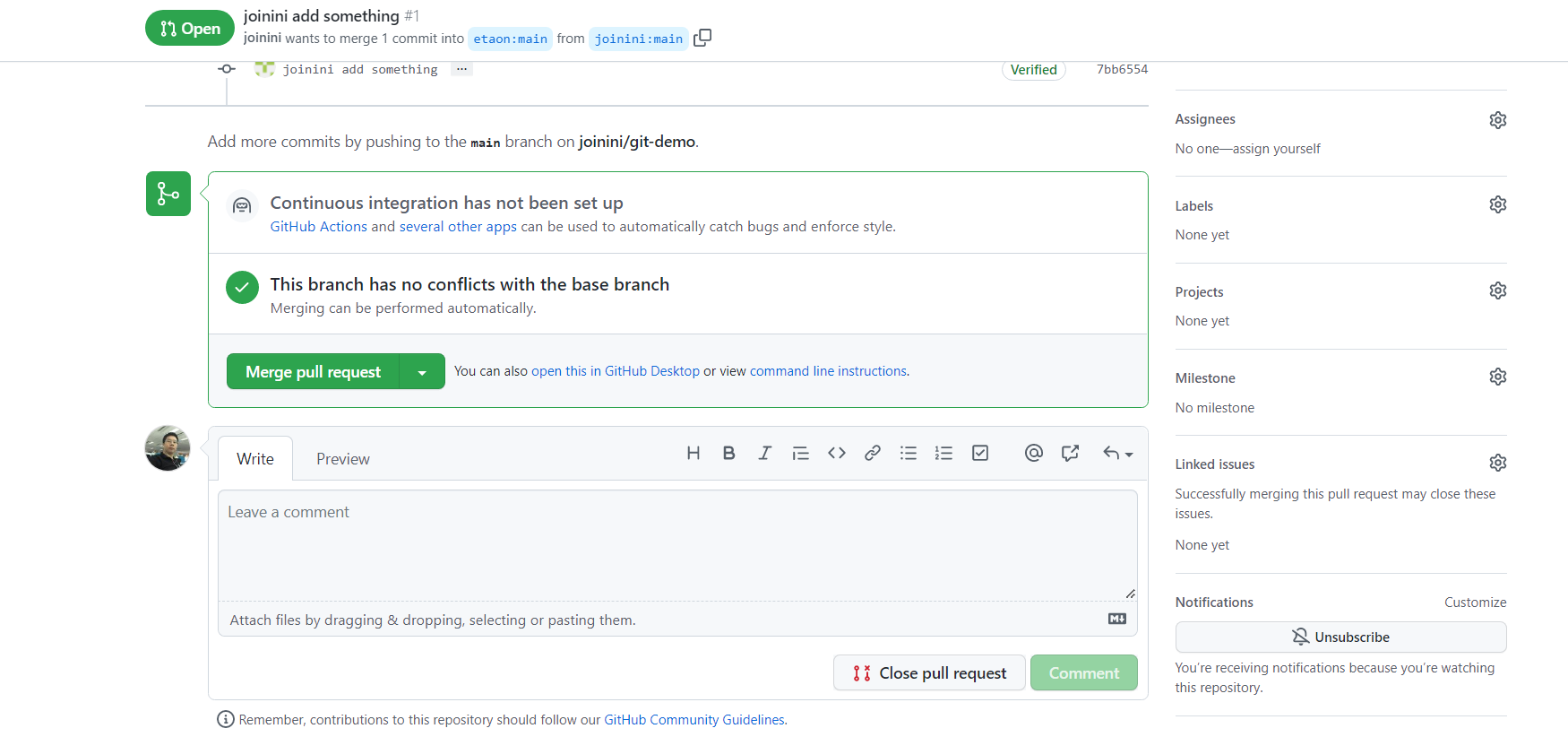This screenshot has height=737, width=1568.
Task: Click the Markdown supported icon
Action: [x=1117, y=619]
